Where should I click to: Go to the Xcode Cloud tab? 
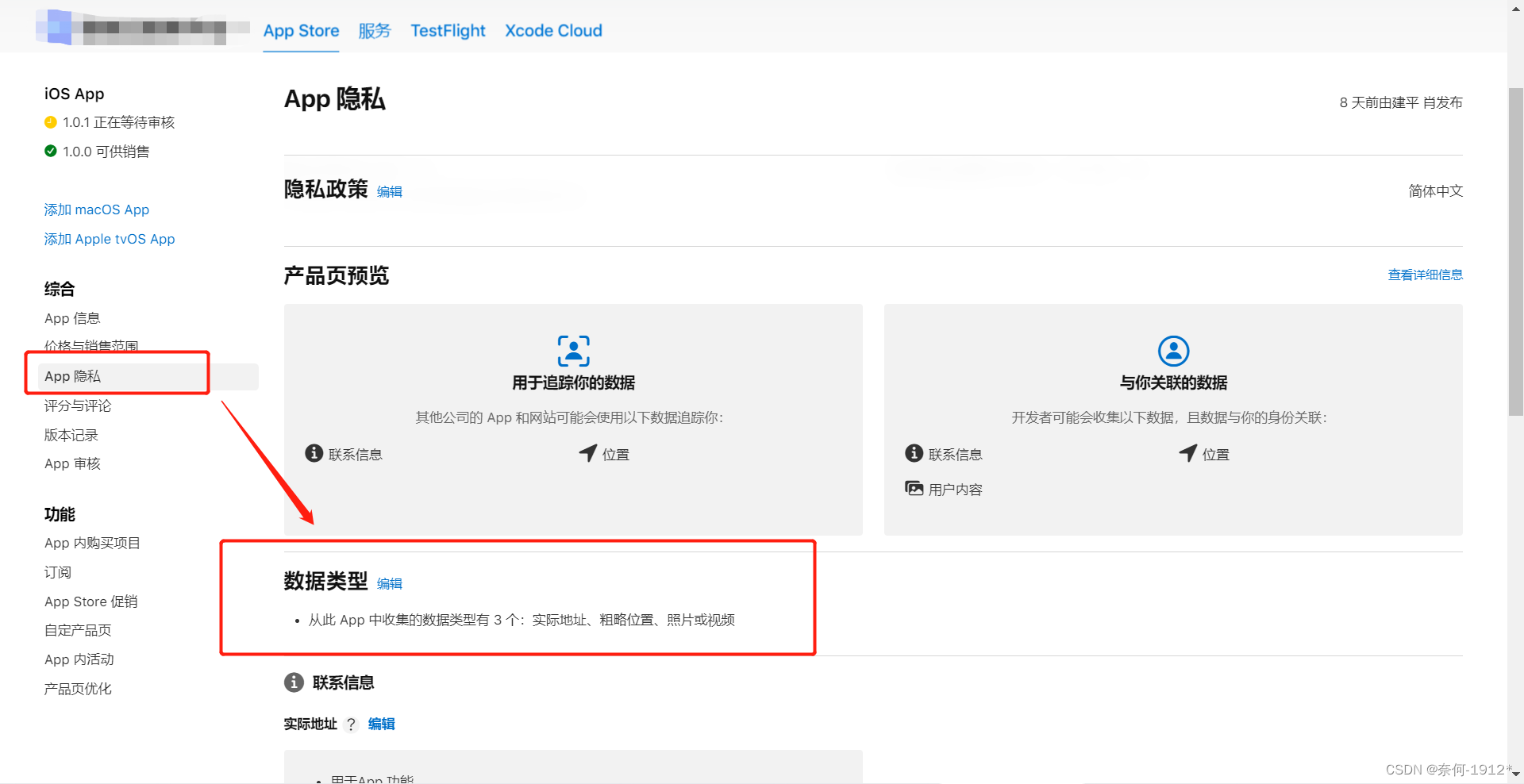553,31
